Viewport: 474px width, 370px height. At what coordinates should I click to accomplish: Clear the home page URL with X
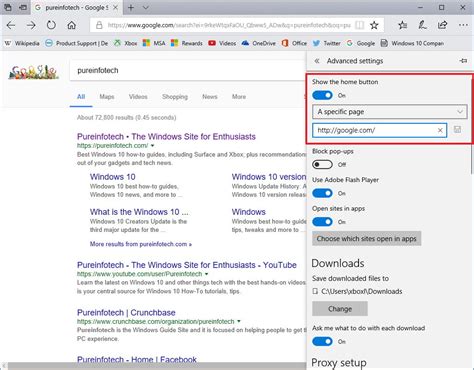440,130
